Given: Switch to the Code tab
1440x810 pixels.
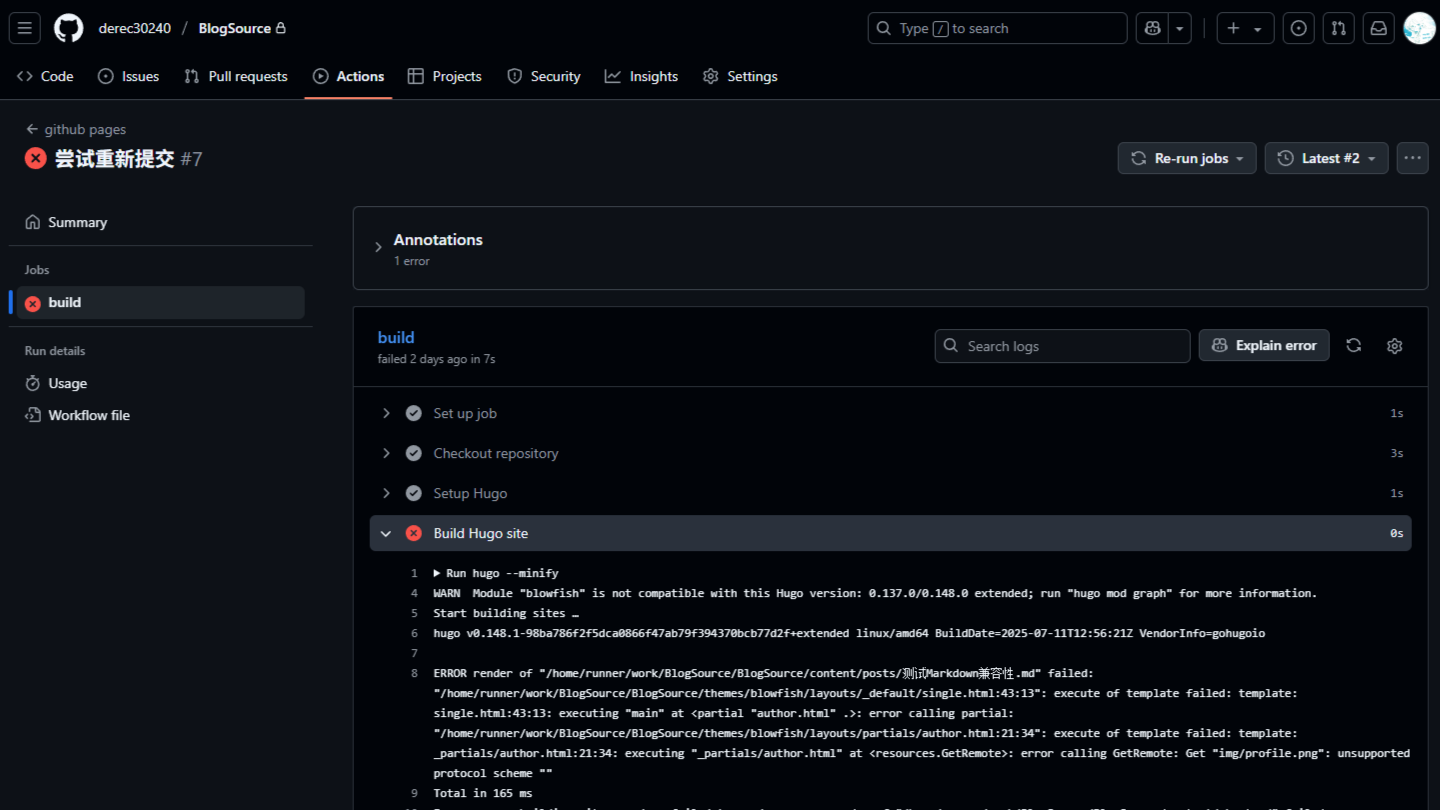Looking at the screenshot, I should (x=46, y=76).
